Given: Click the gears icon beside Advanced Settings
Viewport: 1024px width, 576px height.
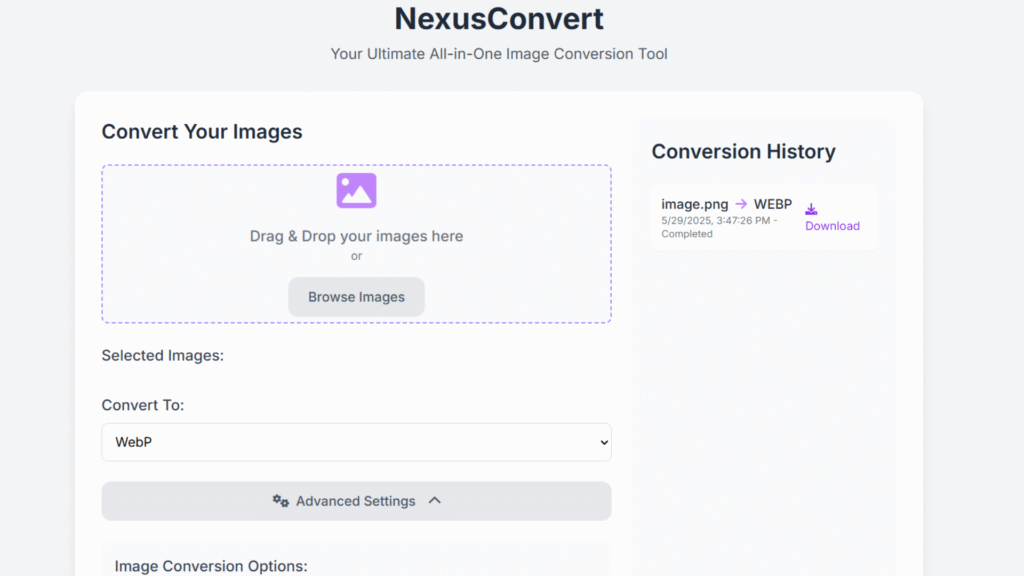Looking at the screenshot, I should pos(281,501).
